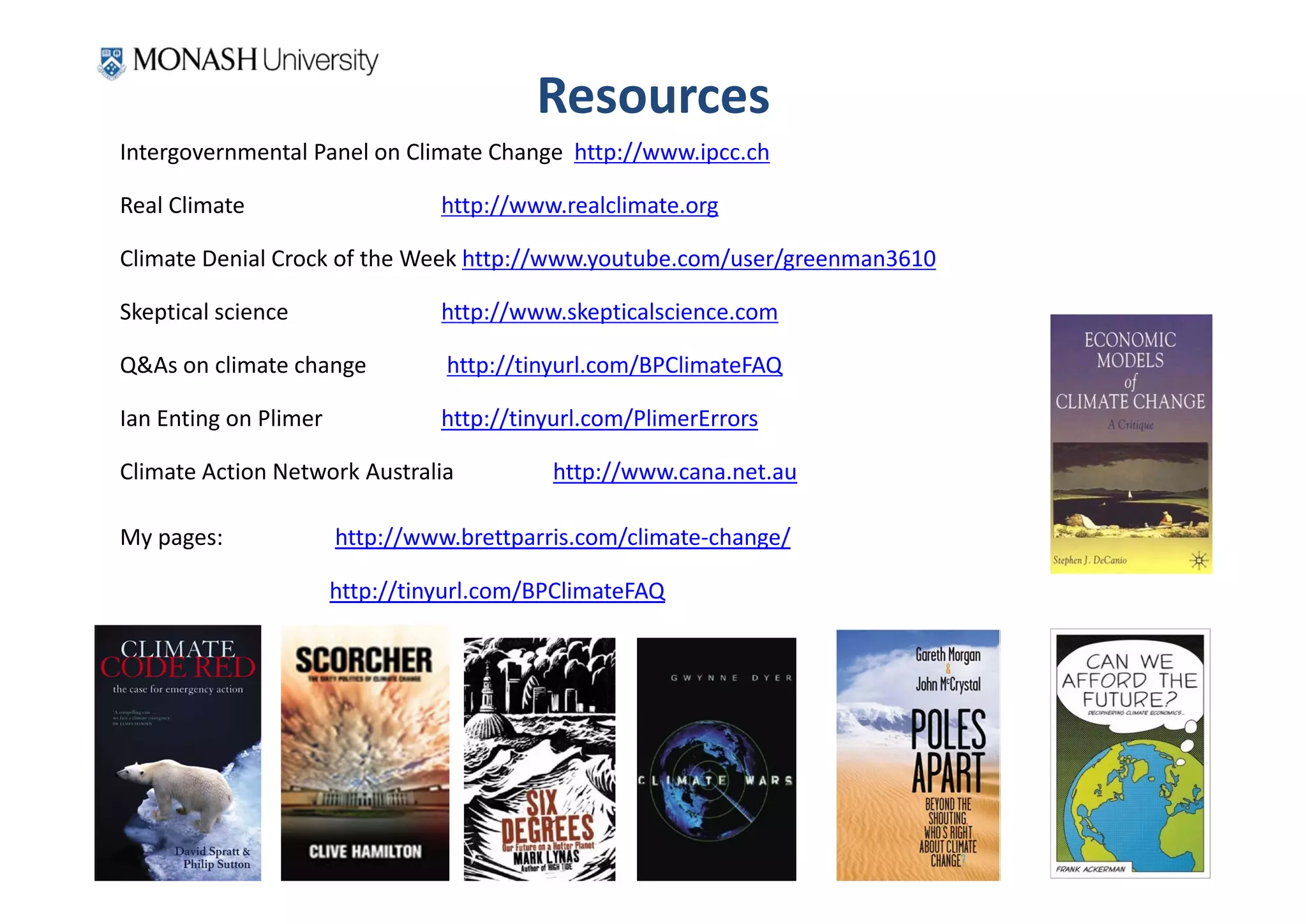Click the Can We Afford the Future cover
Viewport: 1307px width, 924px height.
pyautogui.click(x=1130, y=753)
